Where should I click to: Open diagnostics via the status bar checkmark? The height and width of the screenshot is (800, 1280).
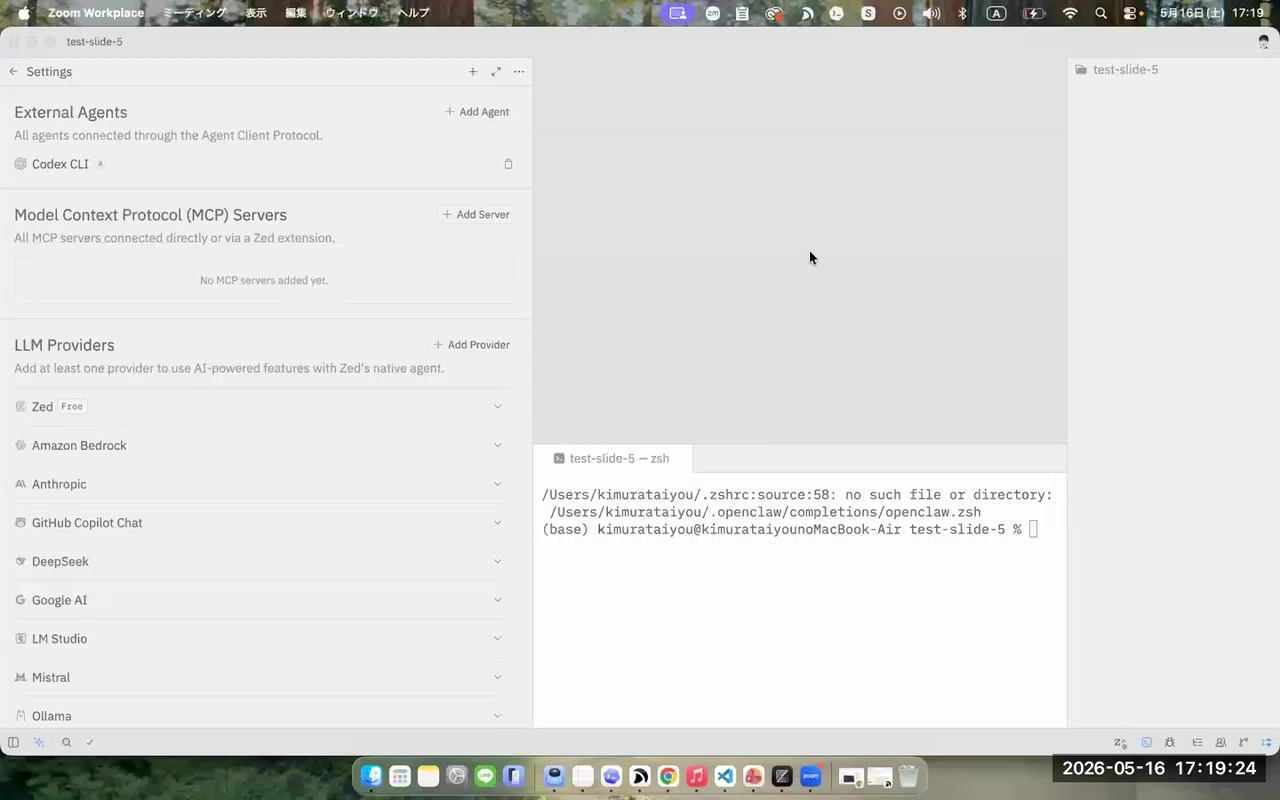(x=90, y=742)
